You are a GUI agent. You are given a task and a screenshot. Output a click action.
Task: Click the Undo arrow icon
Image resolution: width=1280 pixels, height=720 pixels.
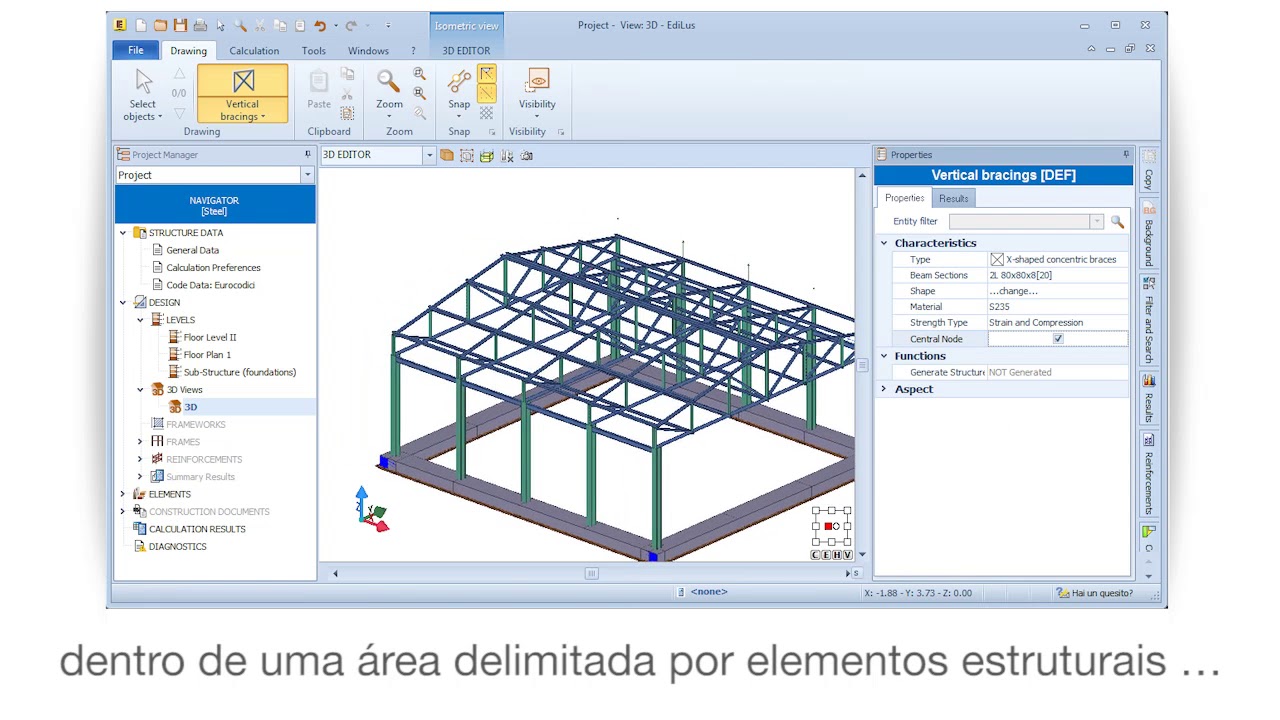point(320,25)
